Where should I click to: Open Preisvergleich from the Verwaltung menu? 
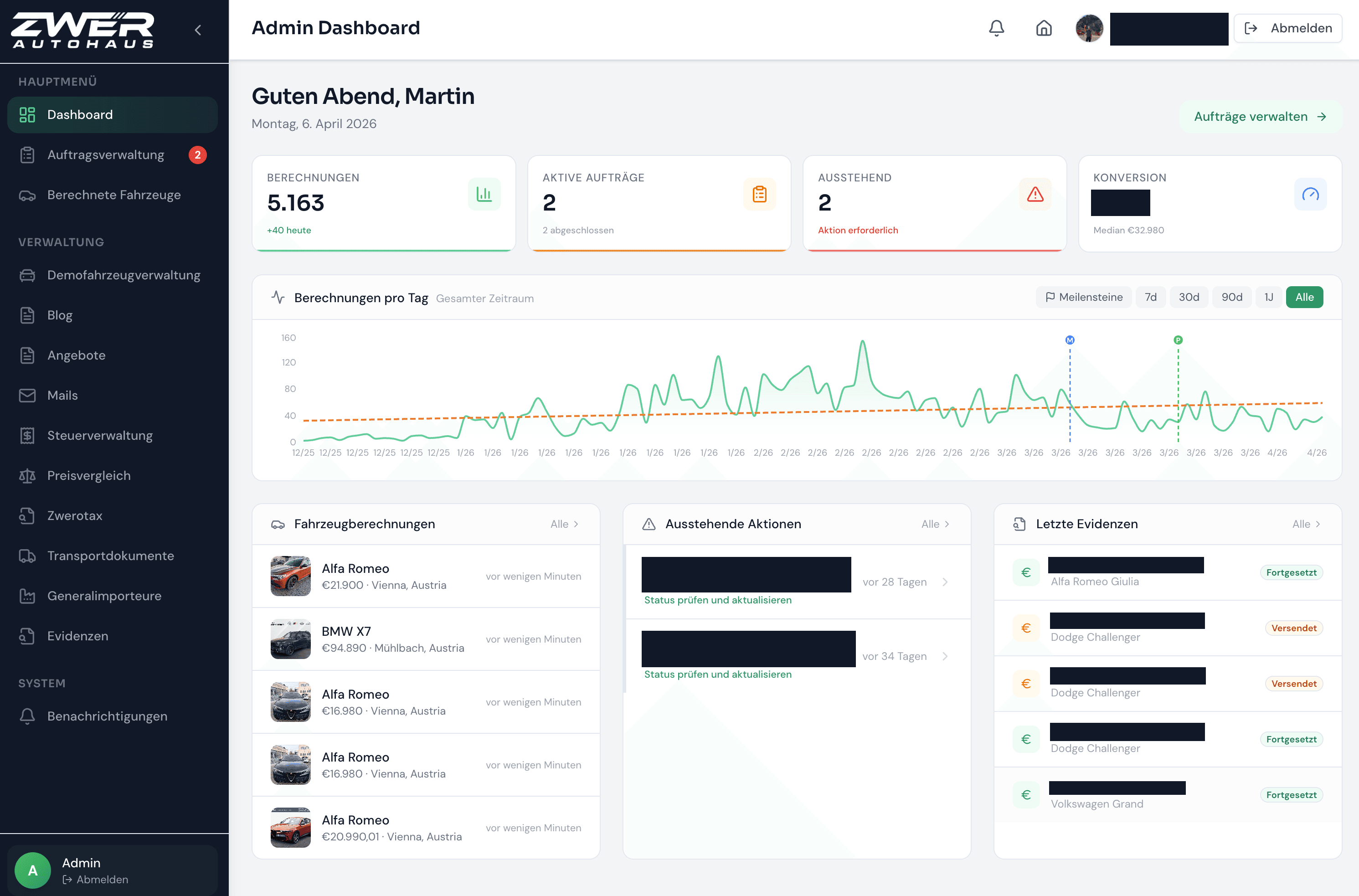[x=88, y=475]
